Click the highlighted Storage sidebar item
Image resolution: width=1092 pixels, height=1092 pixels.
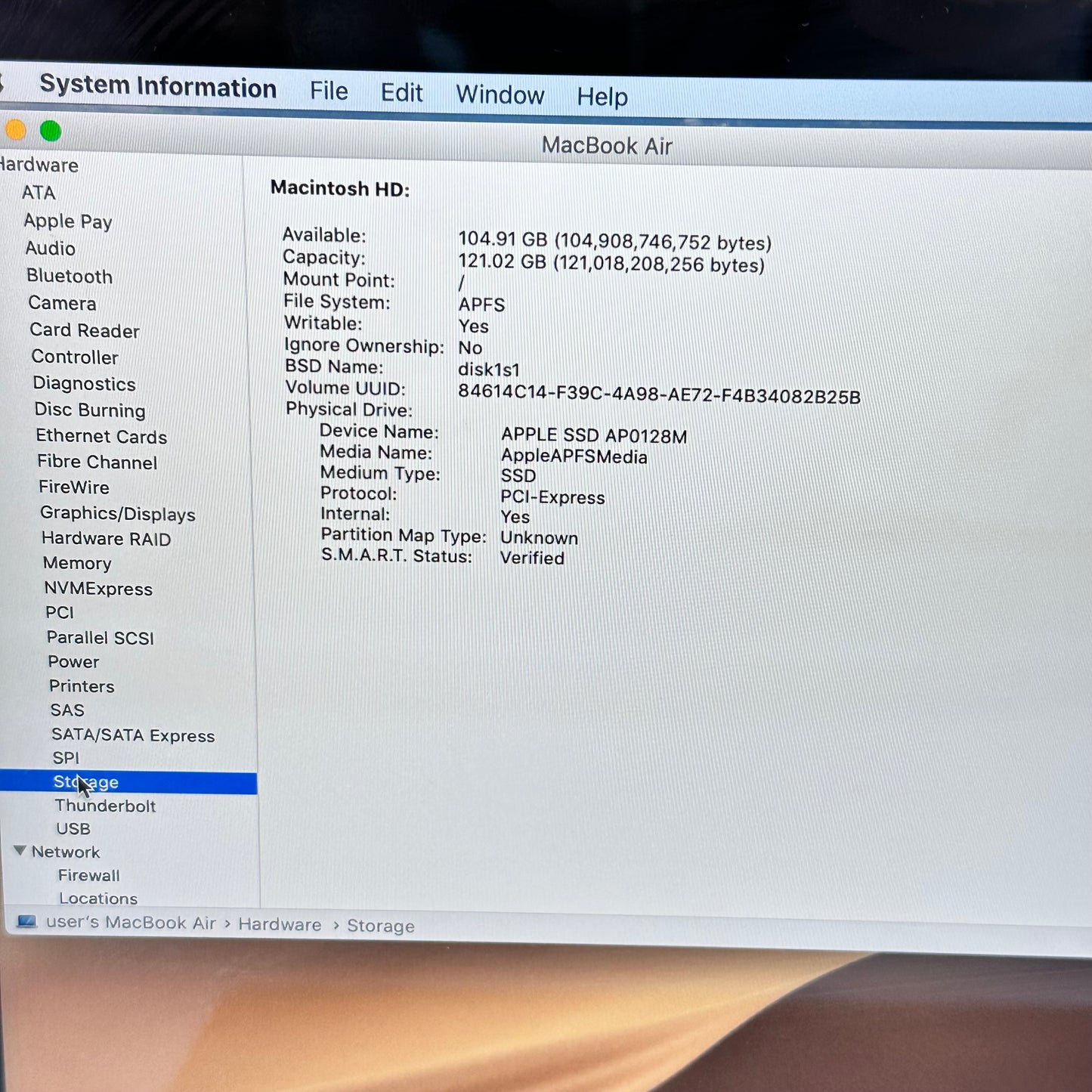[128, 782]
